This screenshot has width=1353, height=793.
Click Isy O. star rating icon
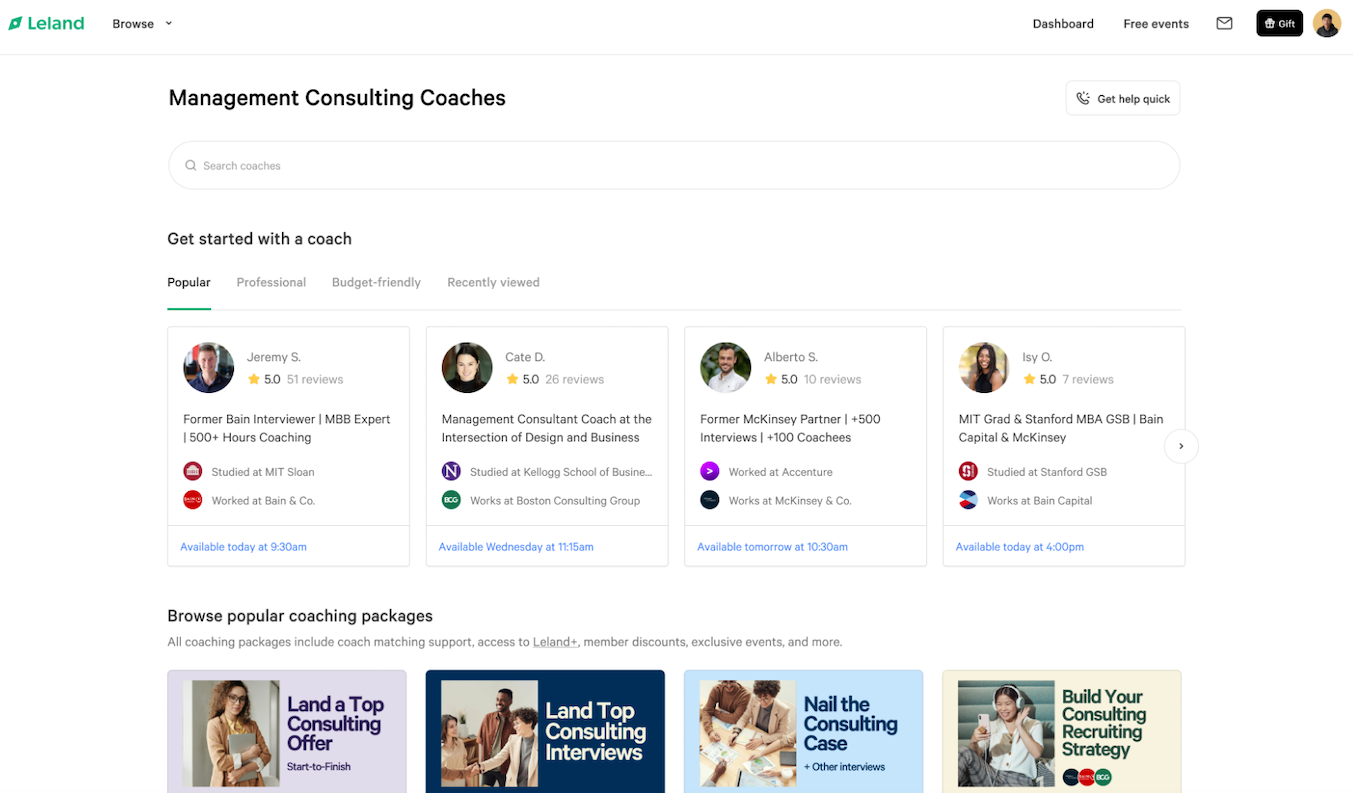(1029, 379)
